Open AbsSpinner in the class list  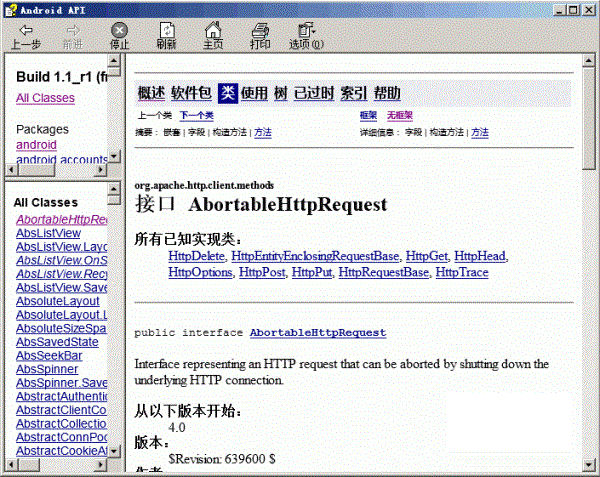click(x=47, y=369)
